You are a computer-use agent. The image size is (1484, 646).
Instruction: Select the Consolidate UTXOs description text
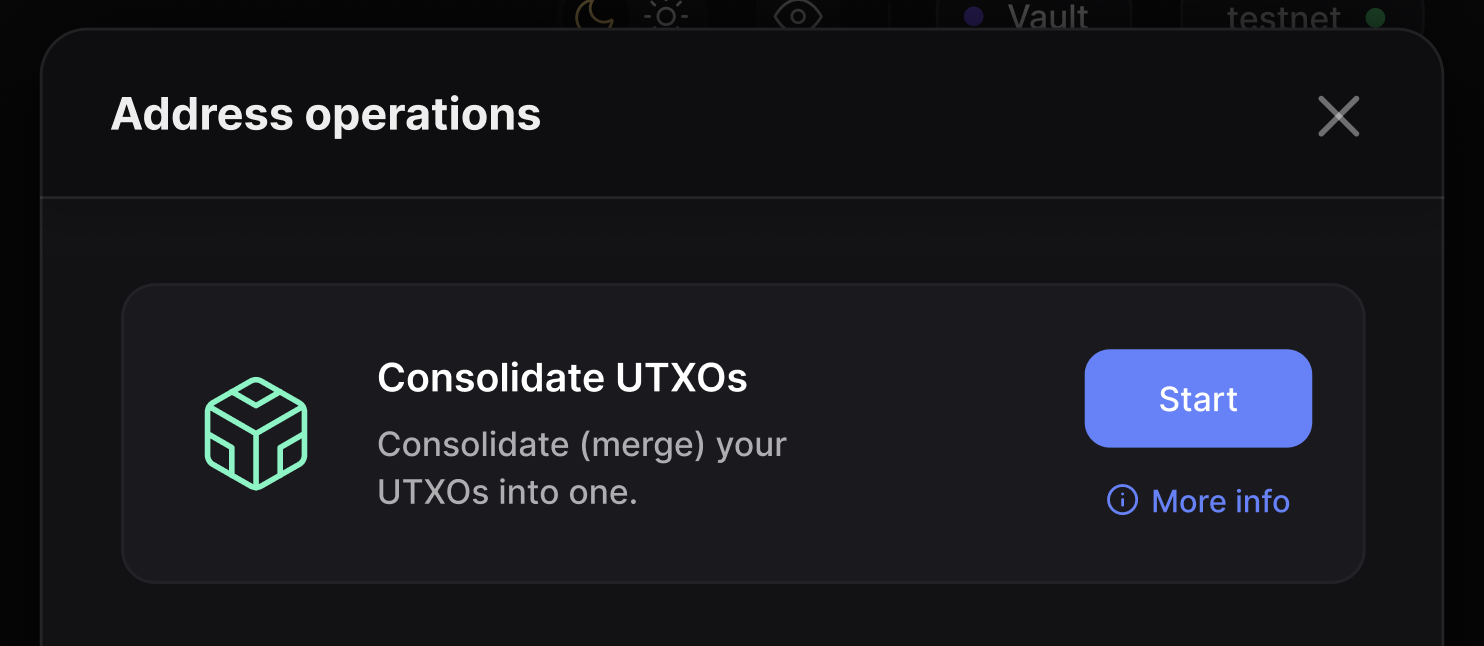pyautogui.click(x=582, y=468)
